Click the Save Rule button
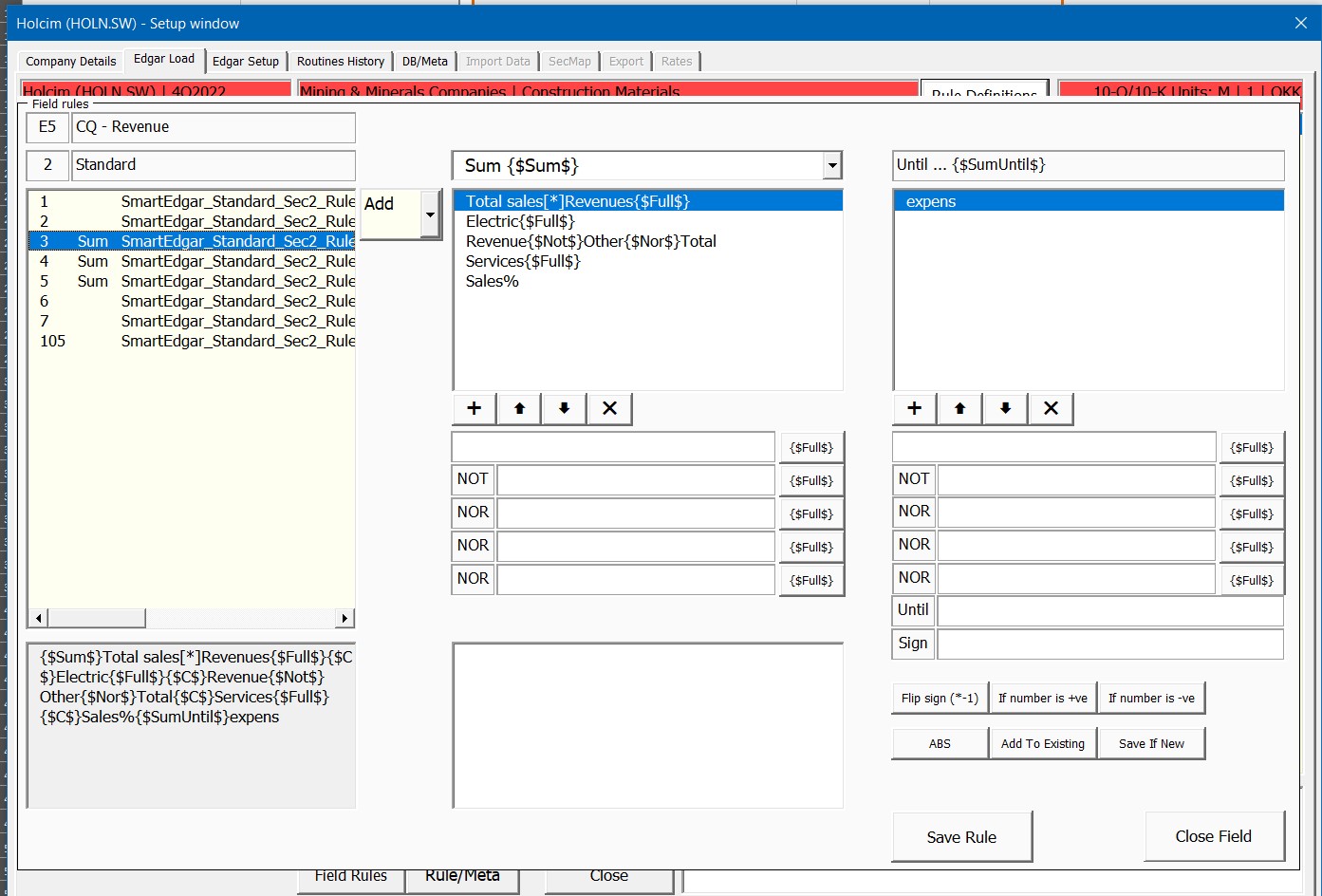This screenshot has height=896, width=1322. pyautogui.click(x=961, y=837)
